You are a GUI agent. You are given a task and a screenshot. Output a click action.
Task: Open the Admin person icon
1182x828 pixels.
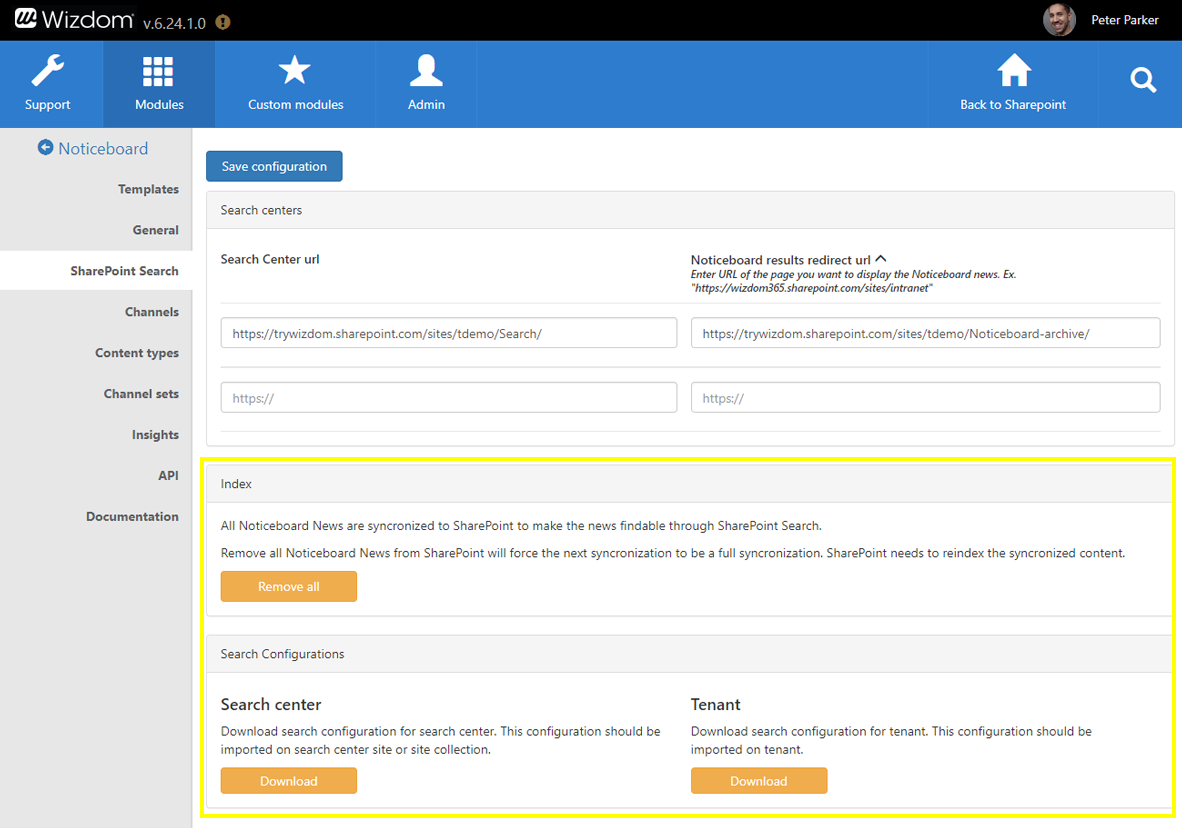point(426,72)
